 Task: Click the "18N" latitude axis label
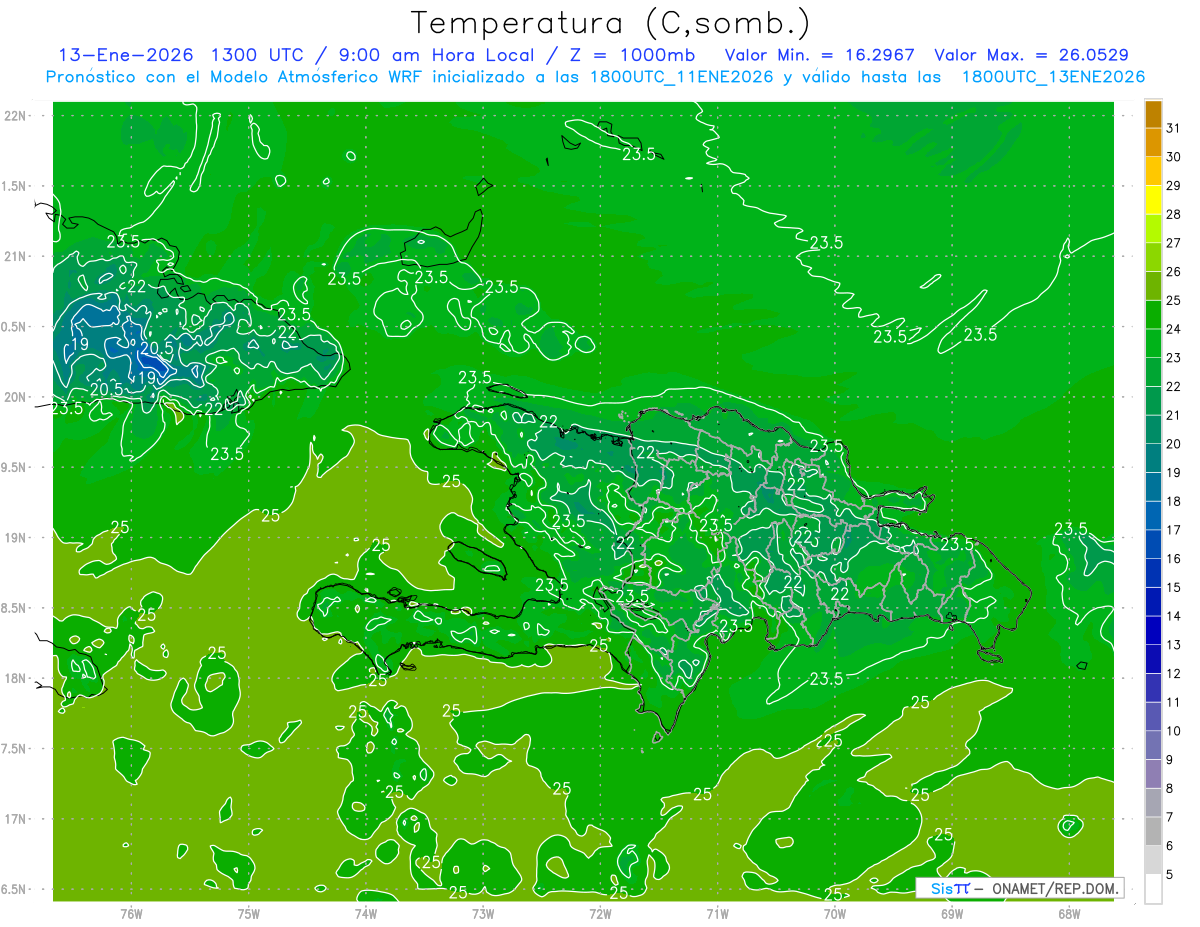coord(16,678)
